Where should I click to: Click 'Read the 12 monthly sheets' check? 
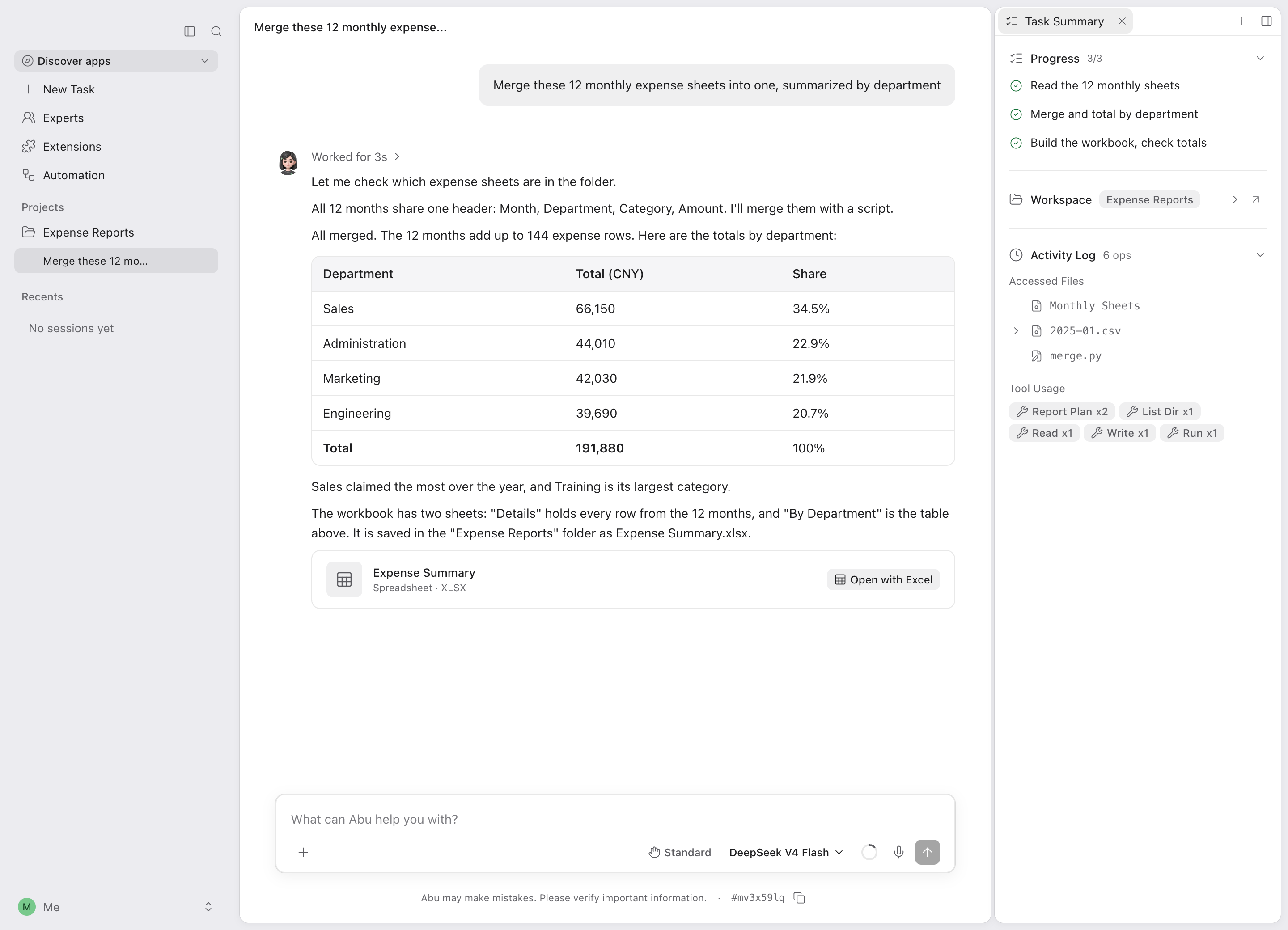(x=1016, y=86)
